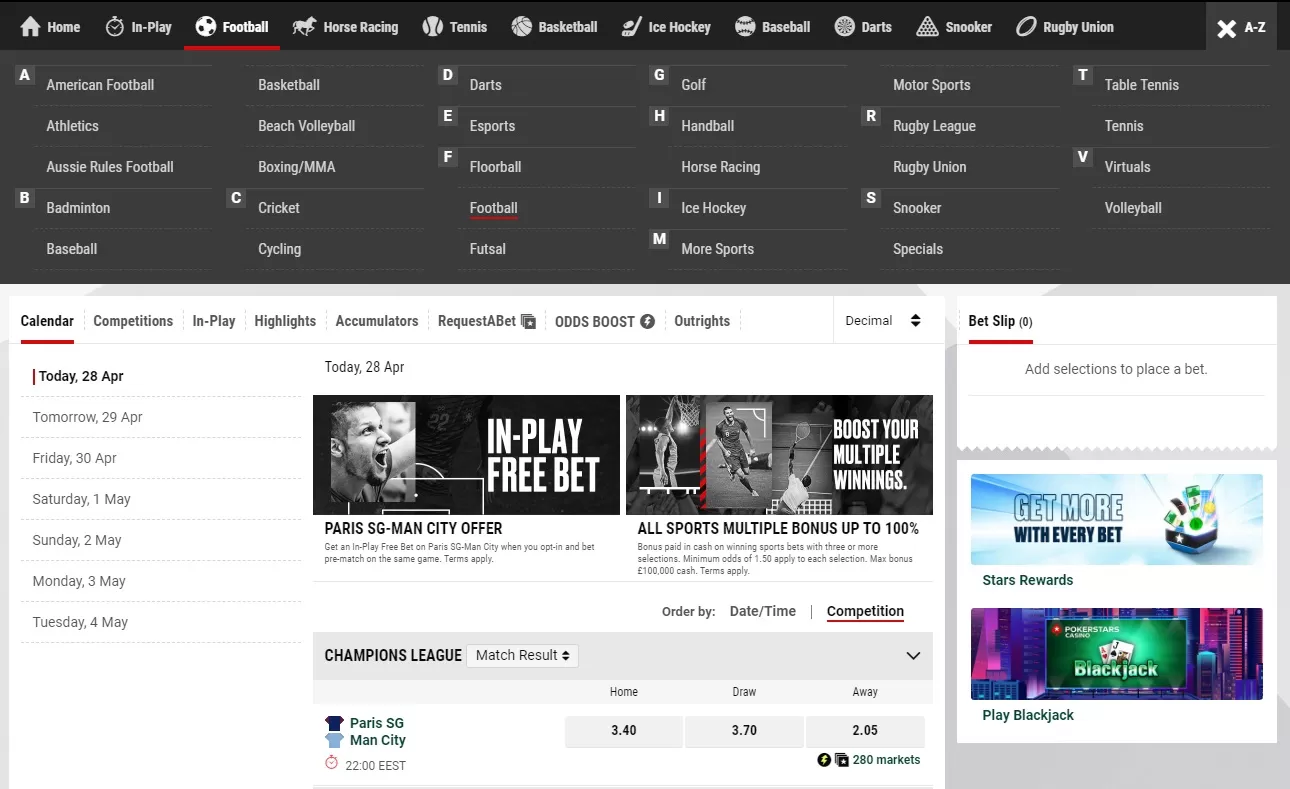Choose Table Tennis in A-Z menu

coord(1141,85)
